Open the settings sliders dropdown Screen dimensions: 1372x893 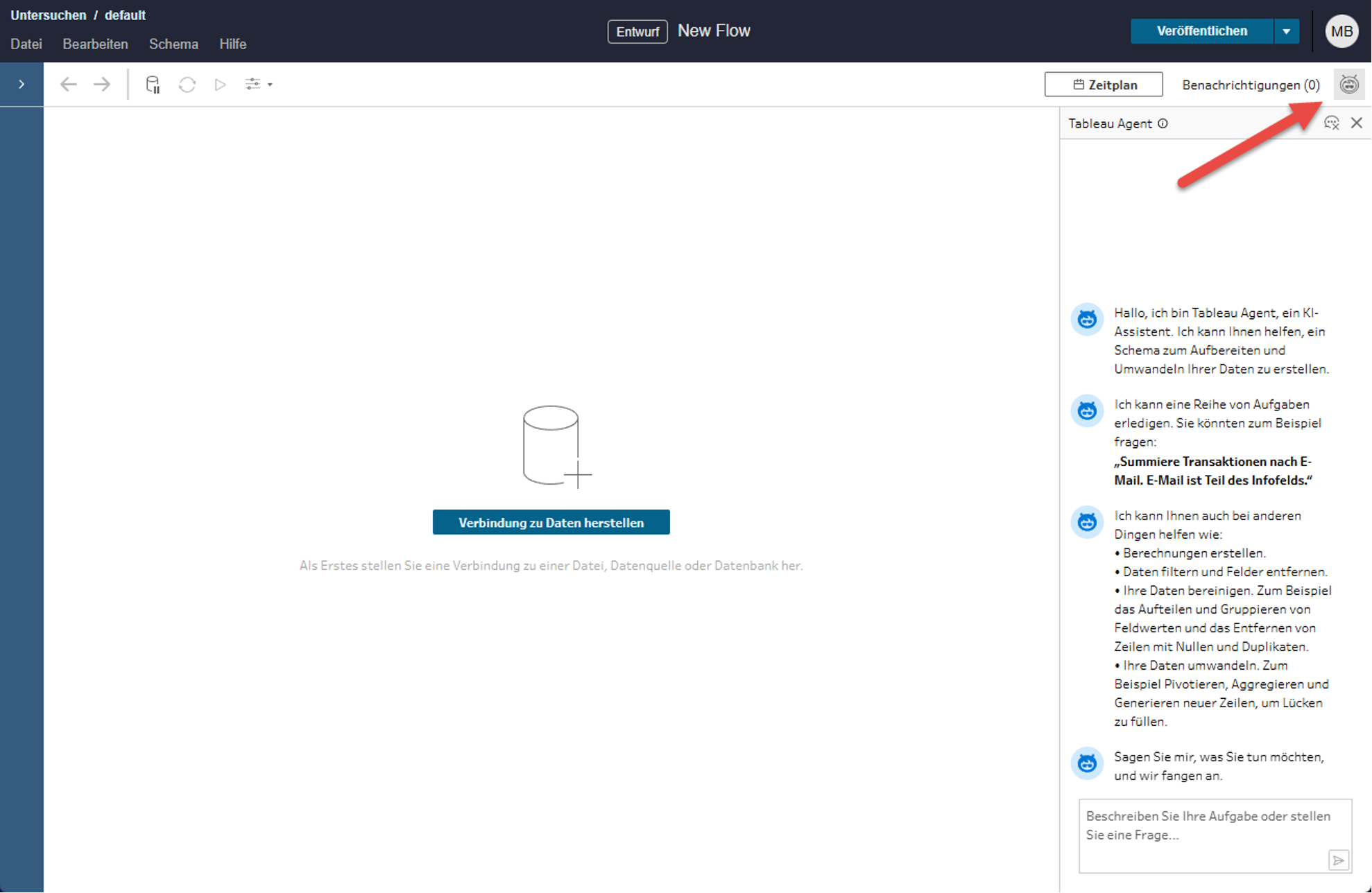(258, 85)
